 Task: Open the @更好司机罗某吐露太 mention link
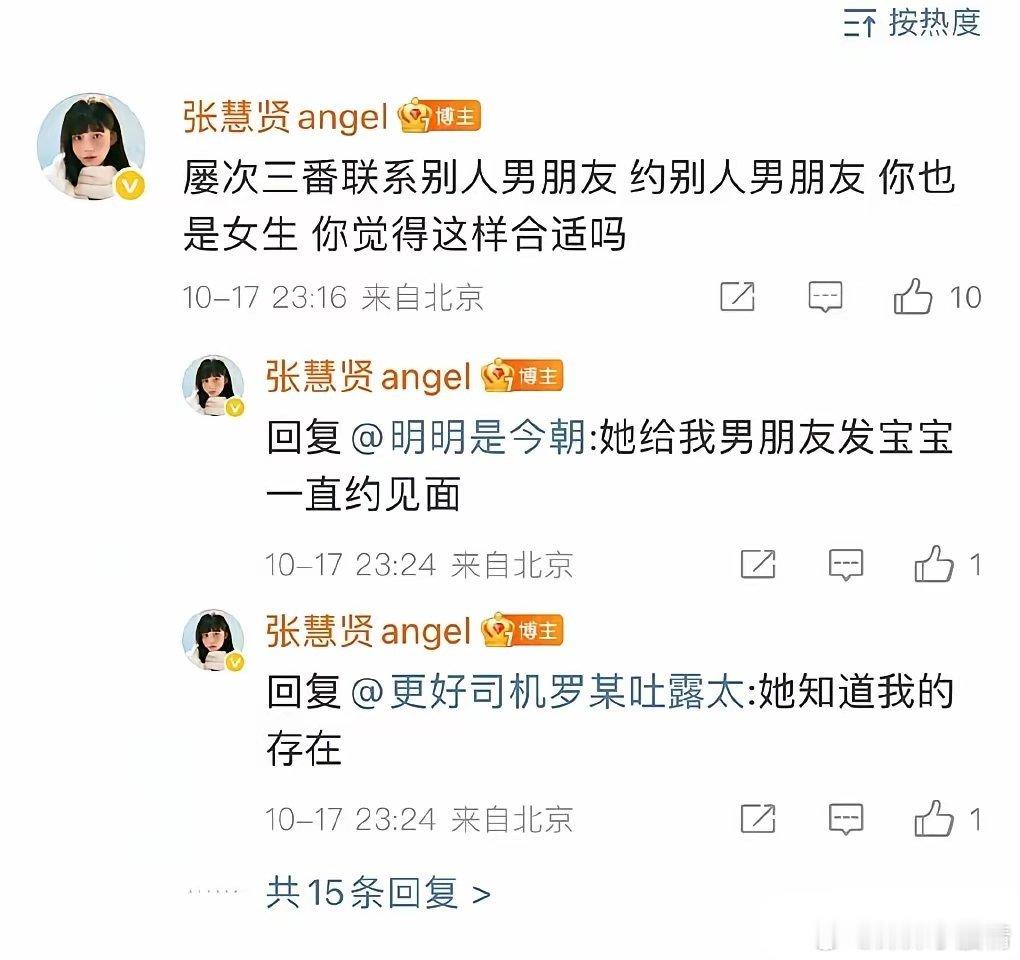(547, 691)
